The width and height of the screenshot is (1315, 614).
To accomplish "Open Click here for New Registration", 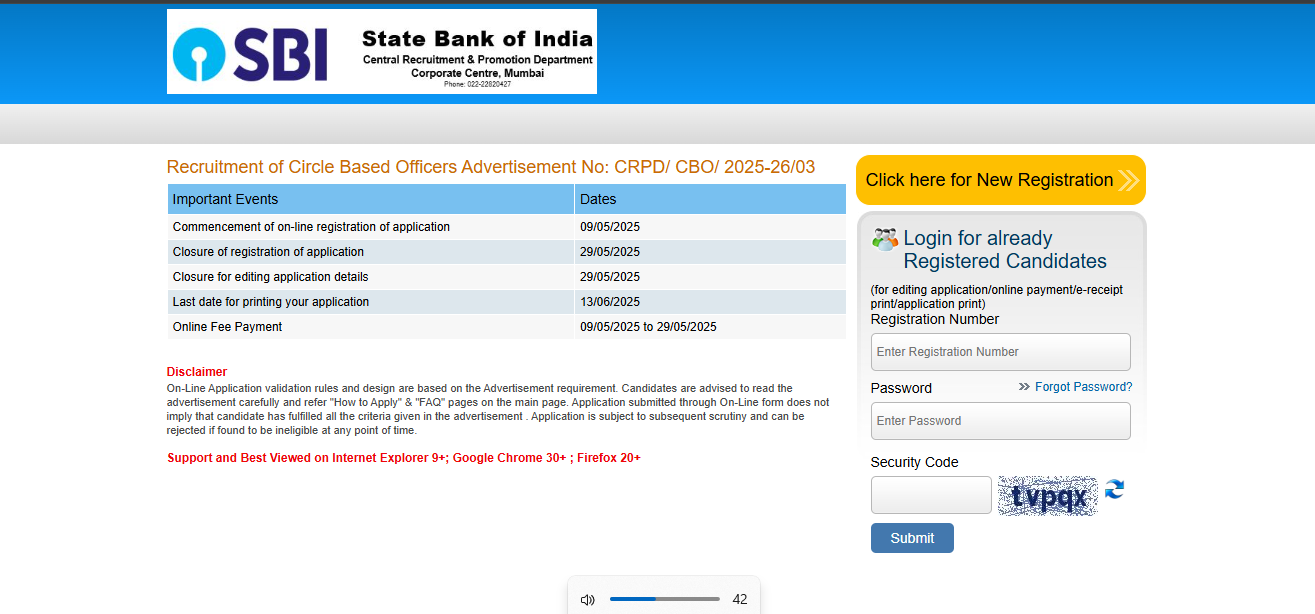I will [1001, 180].
